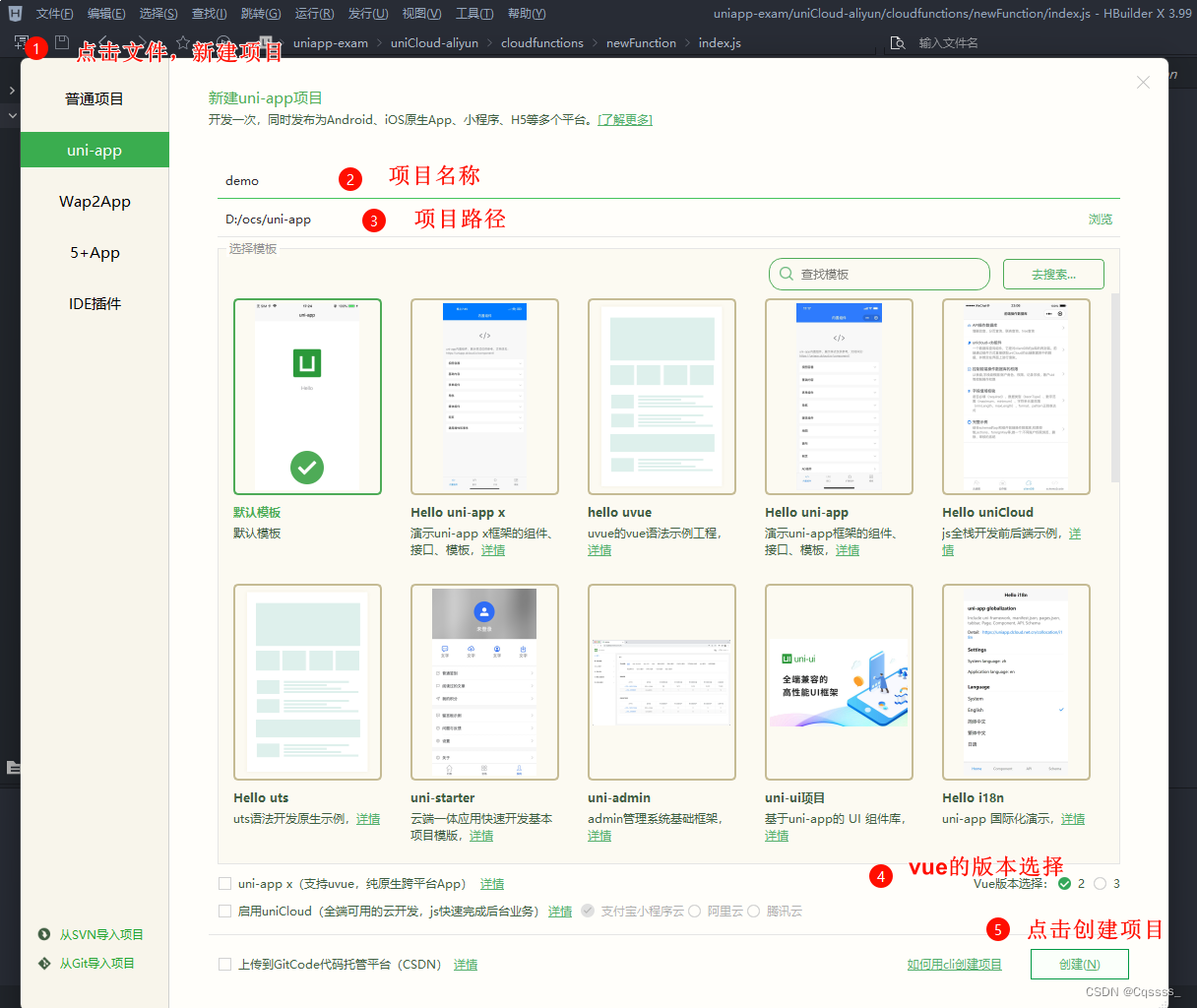Open 如何用cli创建项目 link
The image size is (1197, 1008).
(x=955, y=965)
